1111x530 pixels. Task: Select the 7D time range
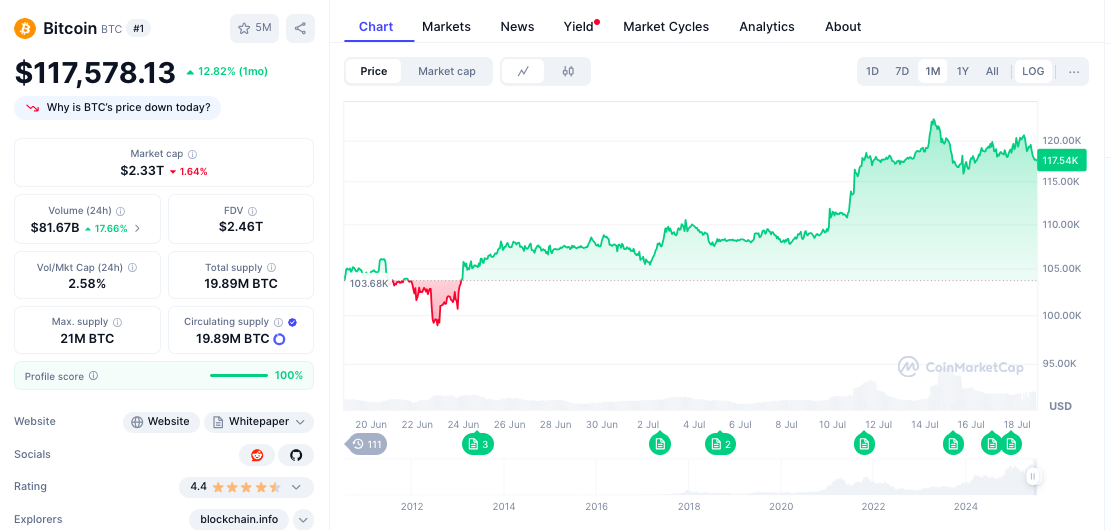tap(902, 71)
